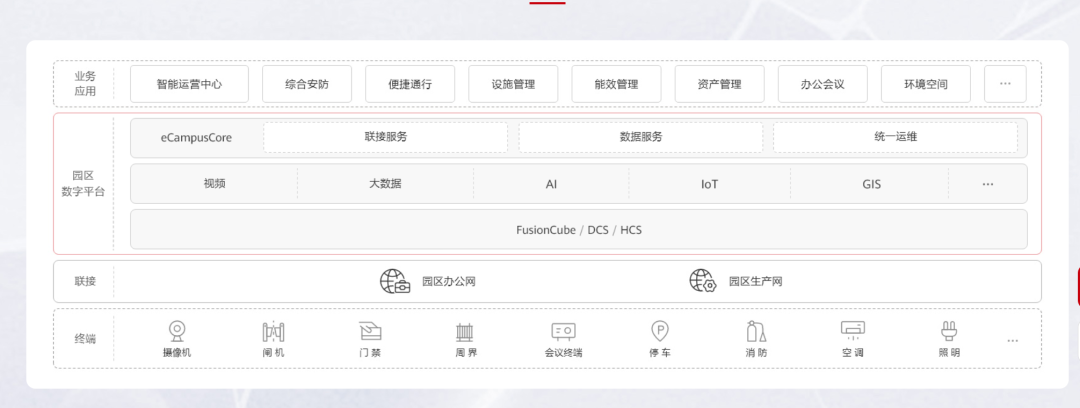Click the campus office network globe icon

[395, 281]
